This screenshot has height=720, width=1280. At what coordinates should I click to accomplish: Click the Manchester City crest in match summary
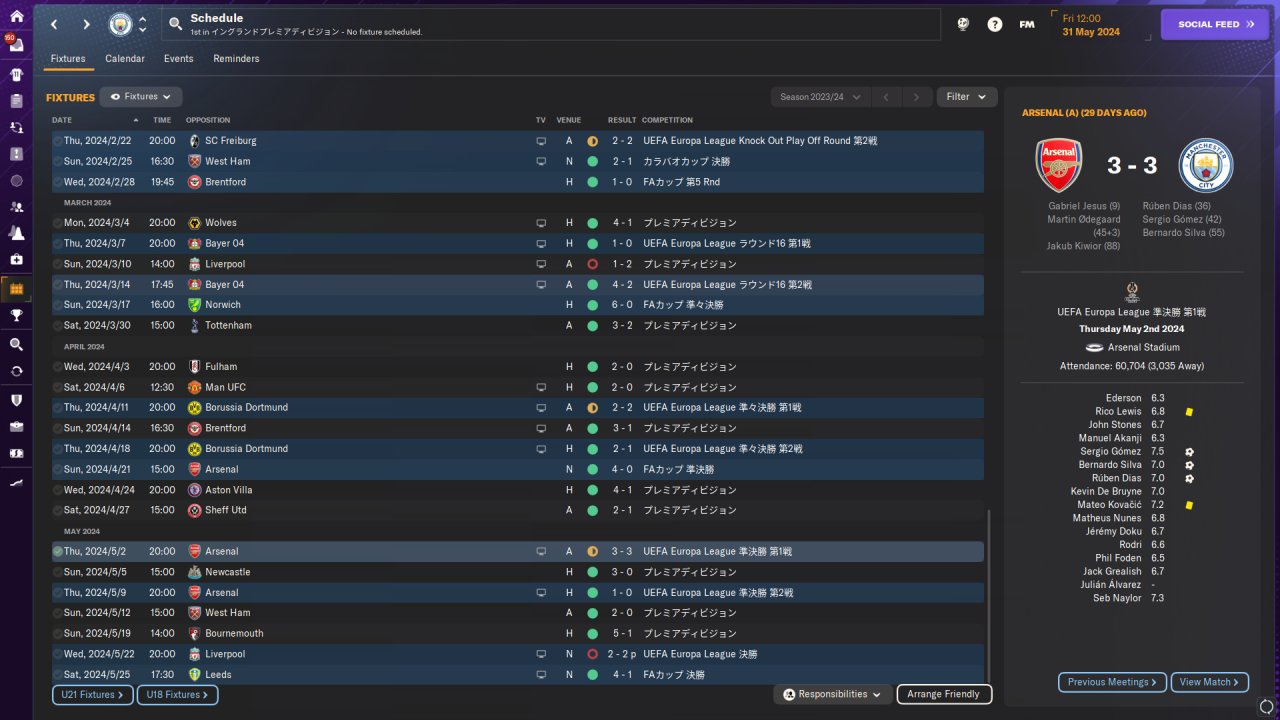tap(1206, 165)
